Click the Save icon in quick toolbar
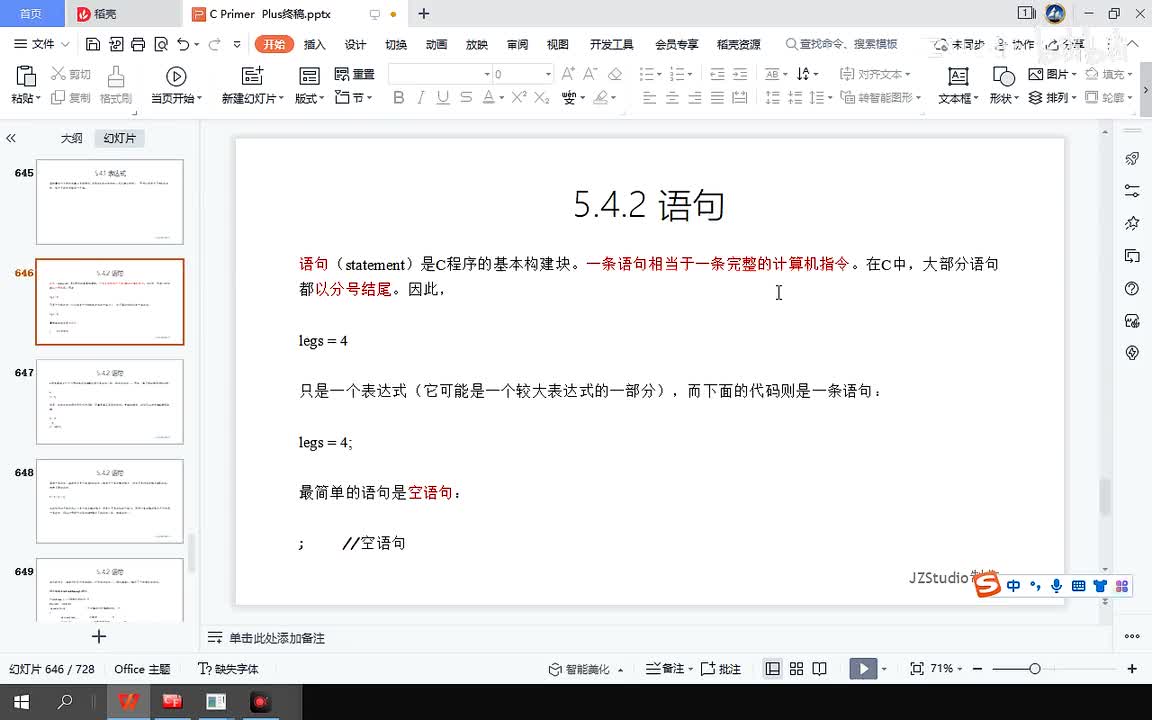 (93, 44)
